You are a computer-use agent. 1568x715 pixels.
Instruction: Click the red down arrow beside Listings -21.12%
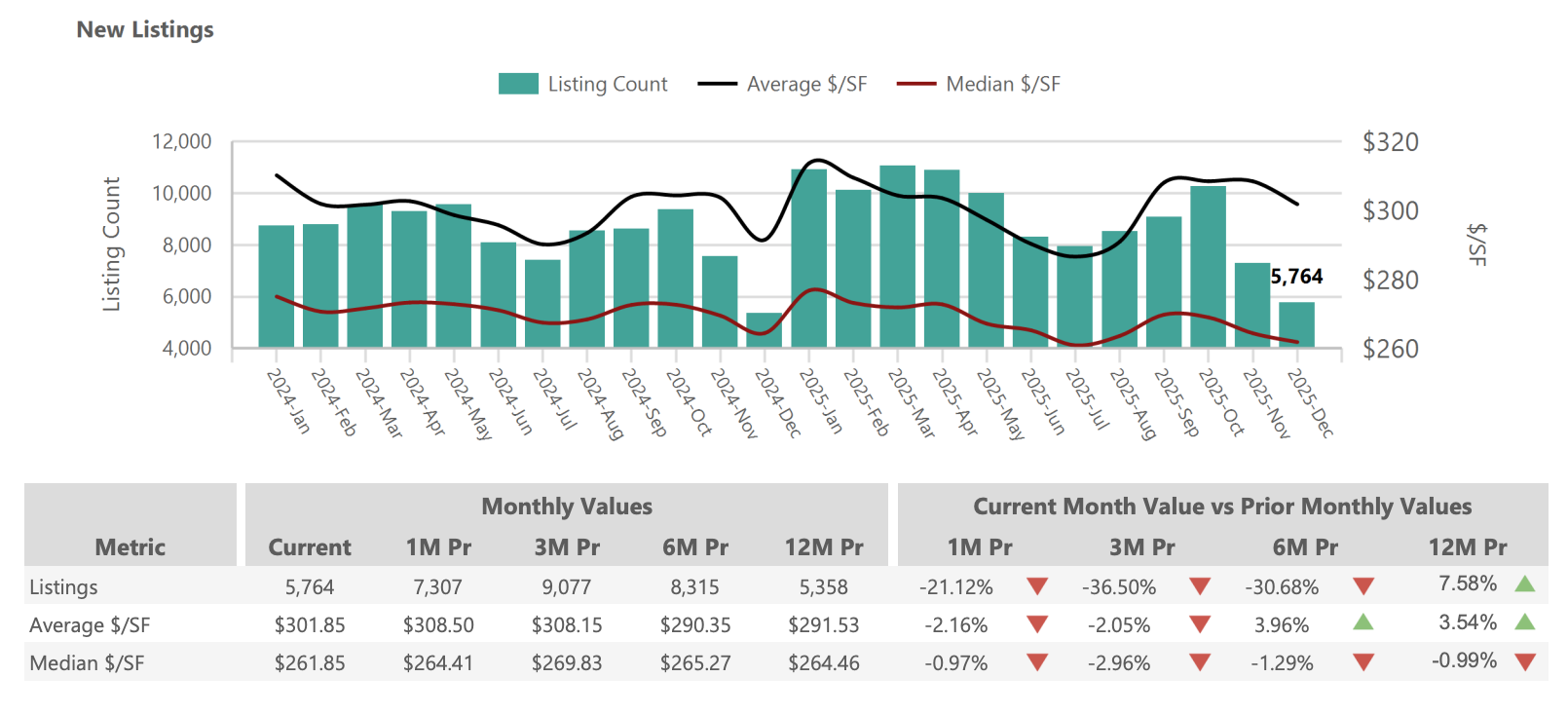pos(1037,586)
